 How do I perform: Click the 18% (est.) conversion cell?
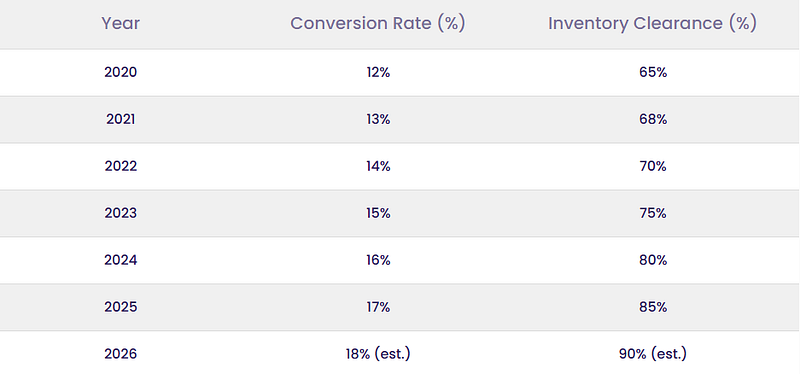point(378,354)
